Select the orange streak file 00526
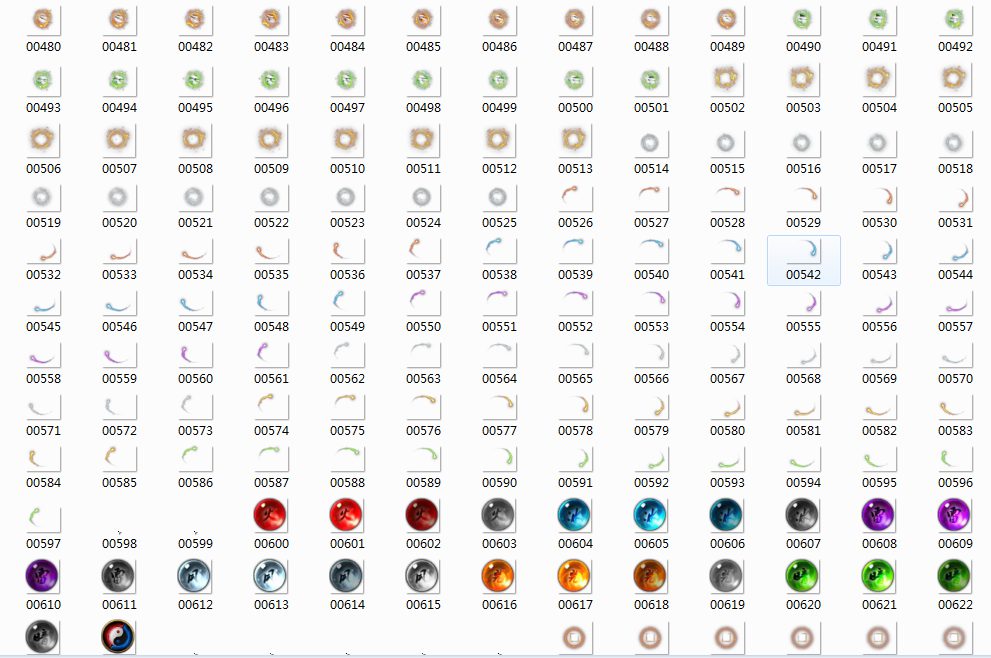Screen dimensions: 991x658 pos(574,198)
